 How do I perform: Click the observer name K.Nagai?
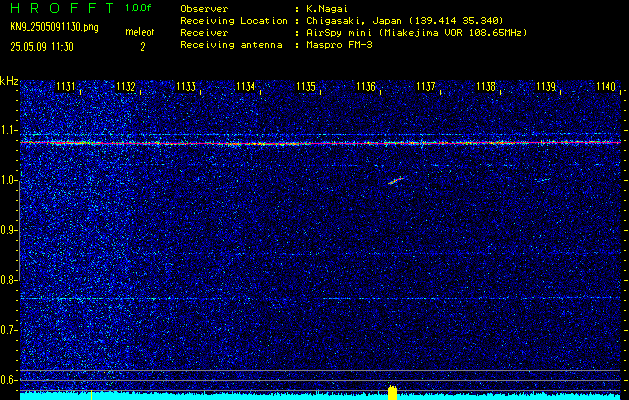pos(327,9)
